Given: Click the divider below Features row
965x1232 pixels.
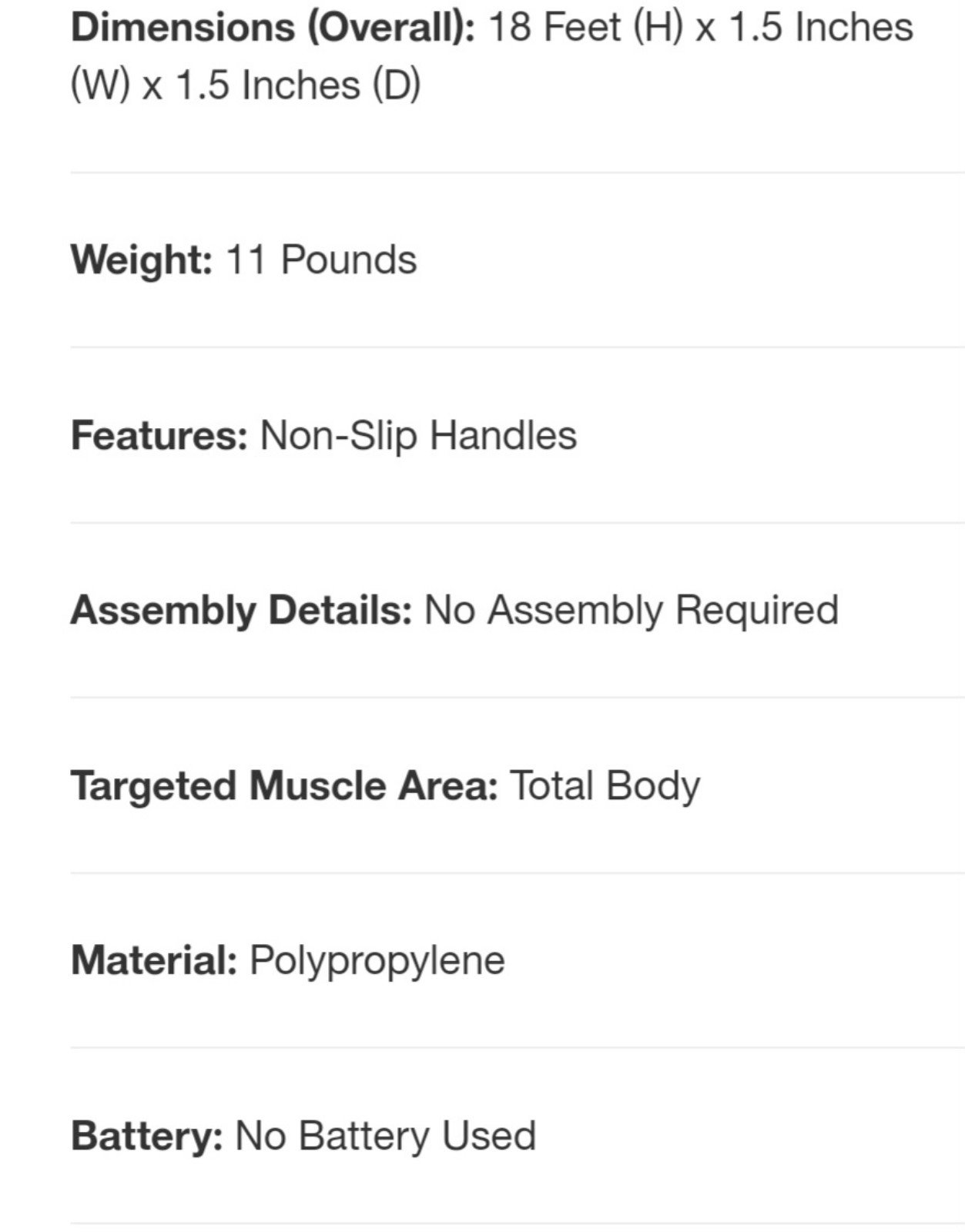Looking at the screenshot, I should pos(518,523).
